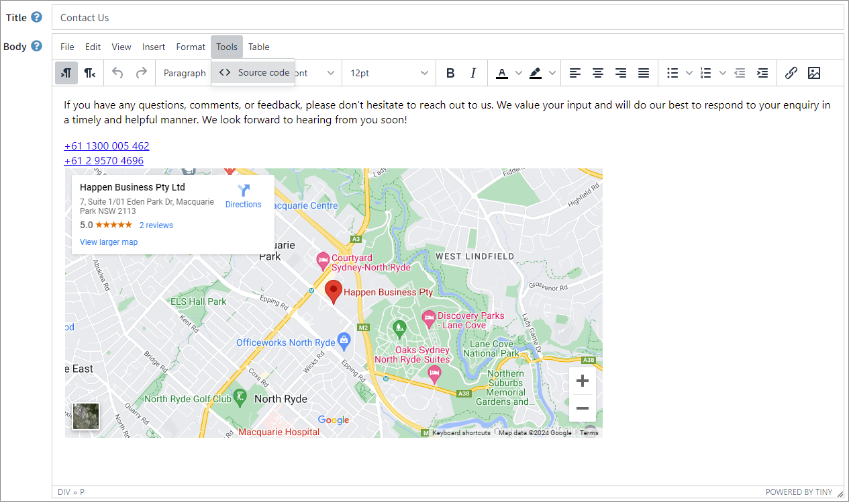The width and height of the screenshot is (849, 502).
Task: Zoom out on the map
Action: (x=583, y=408)
